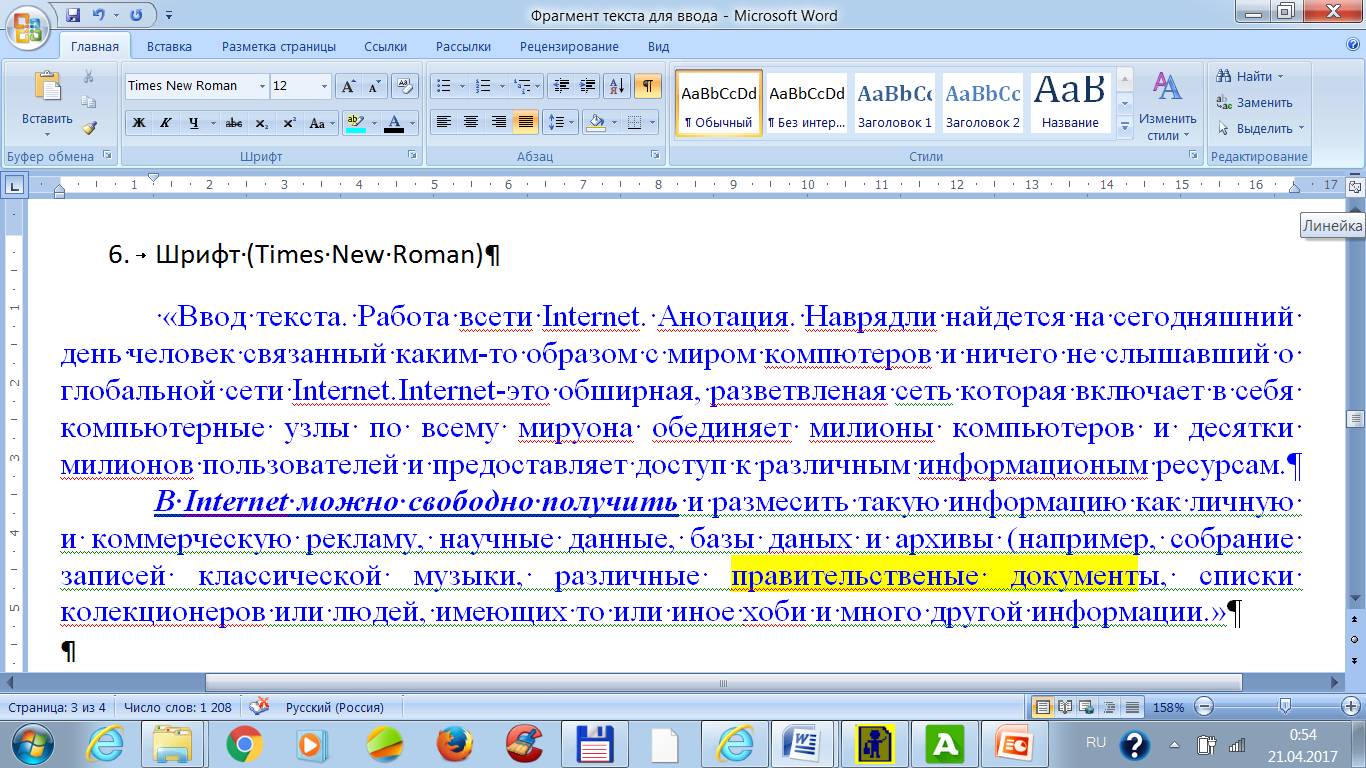Apply the text highlight color
The image size is (1366, 768).
click(355, 123)
